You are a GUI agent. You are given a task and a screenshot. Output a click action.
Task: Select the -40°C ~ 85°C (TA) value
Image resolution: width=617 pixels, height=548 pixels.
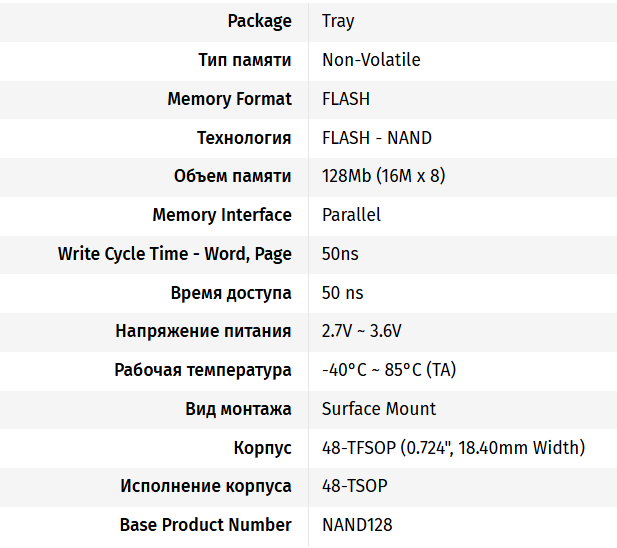(389, 370)
